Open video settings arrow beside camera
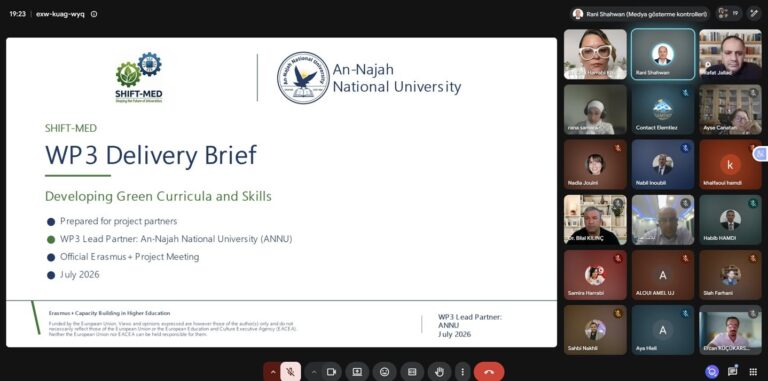The image size is (768, 381). [313, 372]
